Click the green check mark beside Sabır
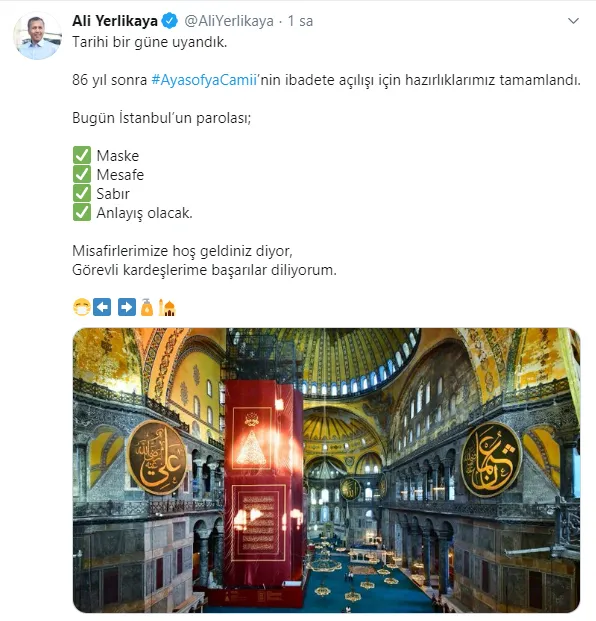This screenshot has height=621, width=596. pos(82,193)
